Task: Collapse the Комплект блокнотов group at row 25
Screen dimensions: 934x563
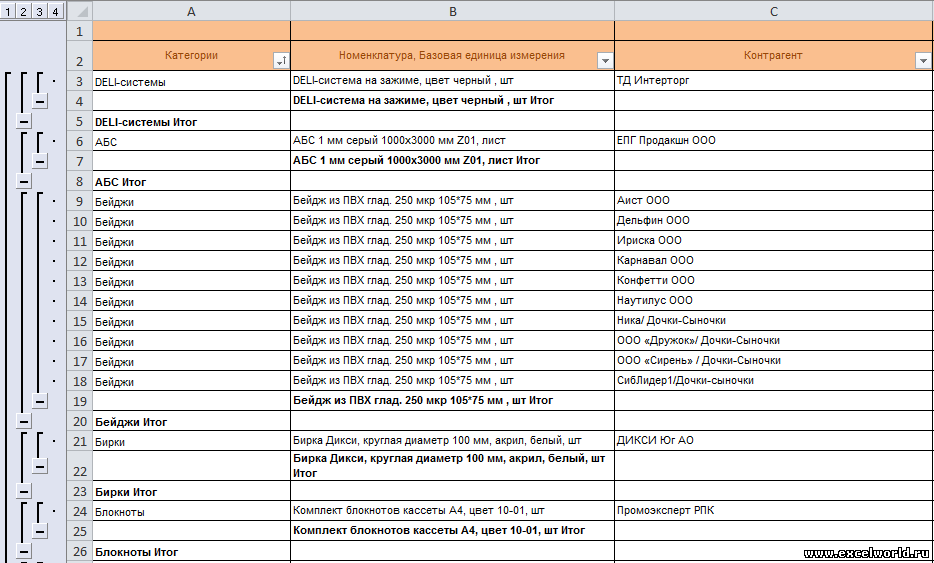Action: pos(40,531)
